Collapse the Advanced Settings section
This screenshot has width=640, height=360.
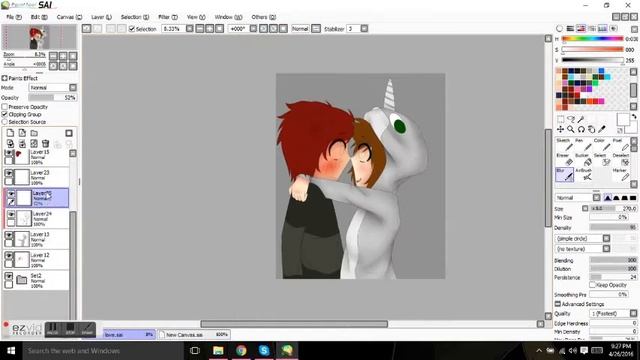[558, 304]
